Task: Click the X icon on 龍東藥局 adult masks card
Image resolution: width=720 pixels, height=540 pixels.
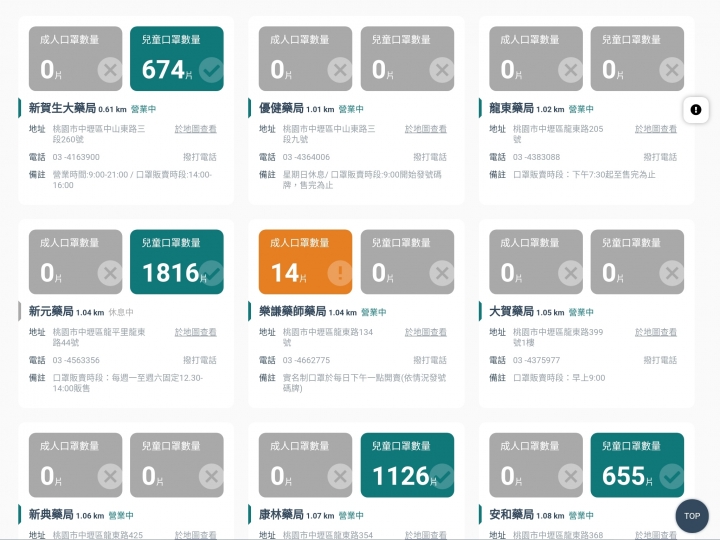Action: (570, 70)
